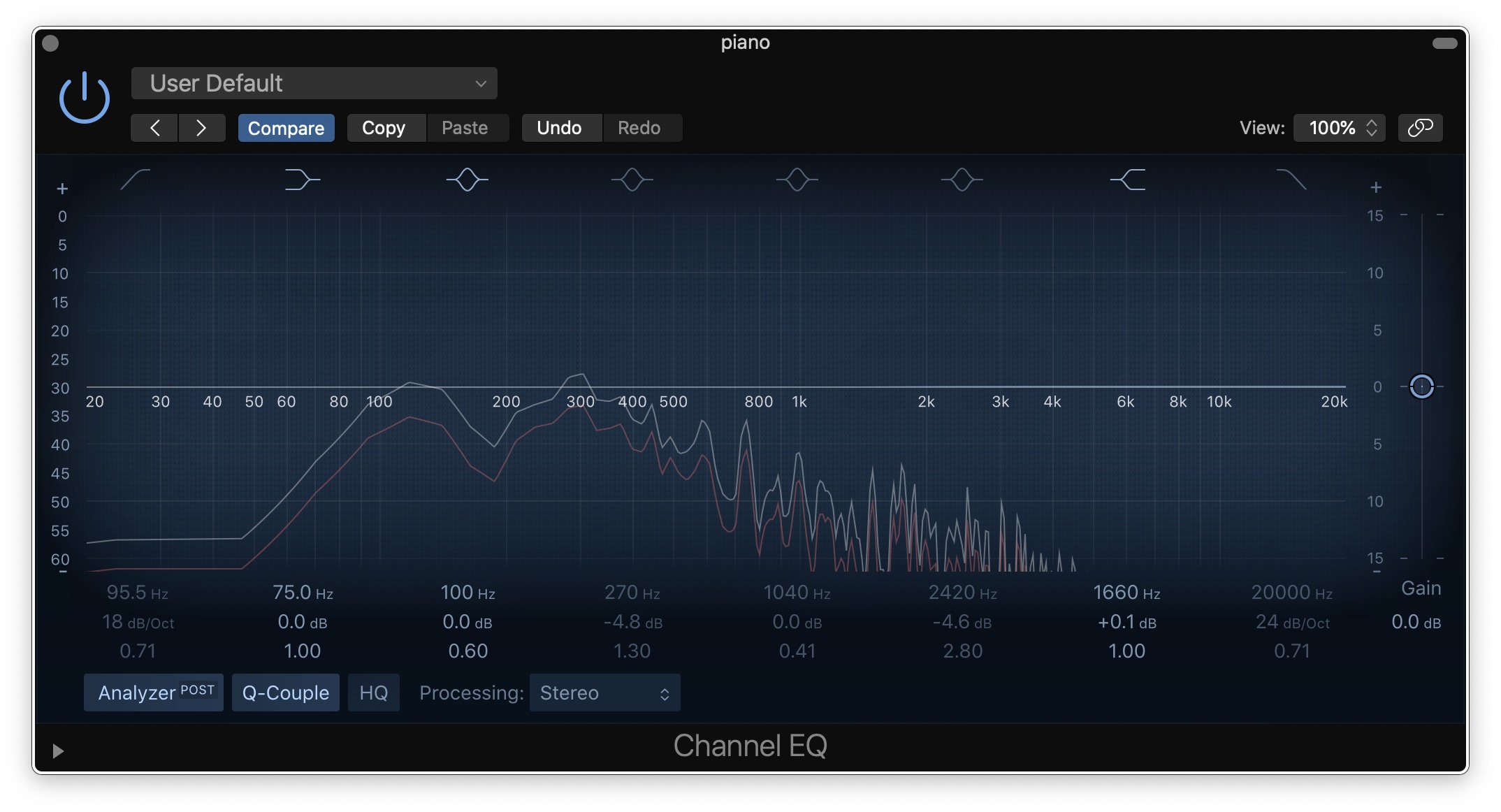Open the Processing Stereo dropdown
The height and width of the screenshot is (812, 1501).
[x=604, y=693]
